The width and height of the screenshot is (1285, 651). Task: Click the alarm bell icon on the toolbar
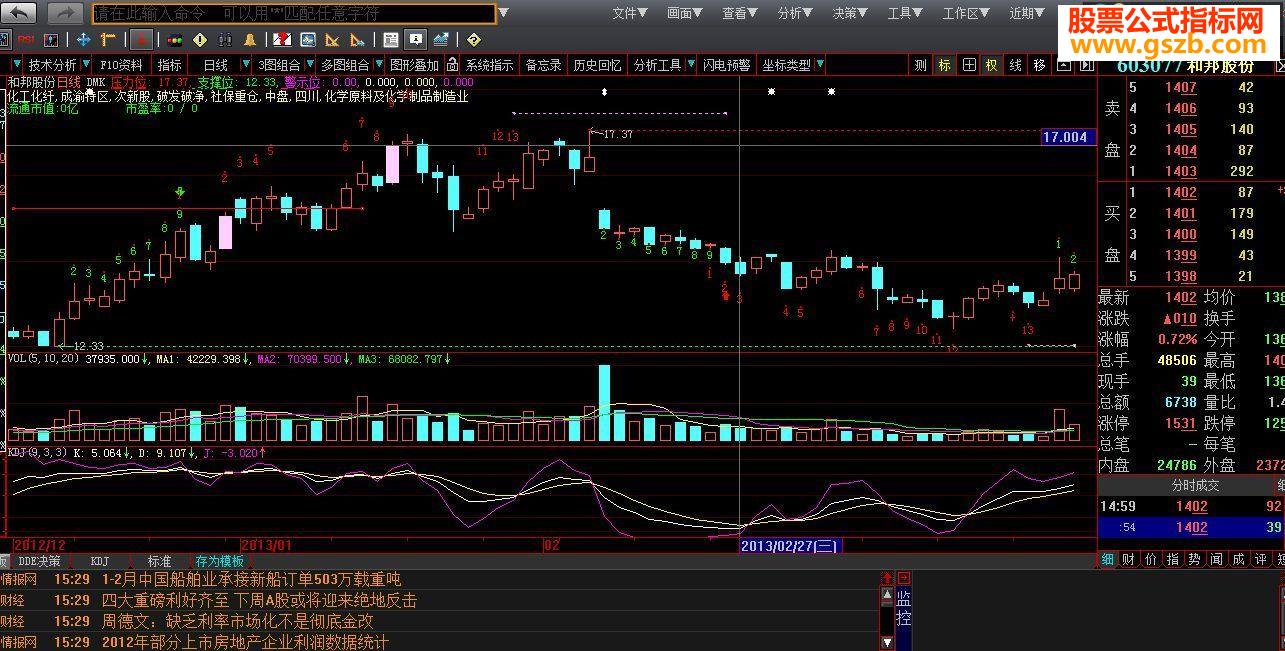250,41
